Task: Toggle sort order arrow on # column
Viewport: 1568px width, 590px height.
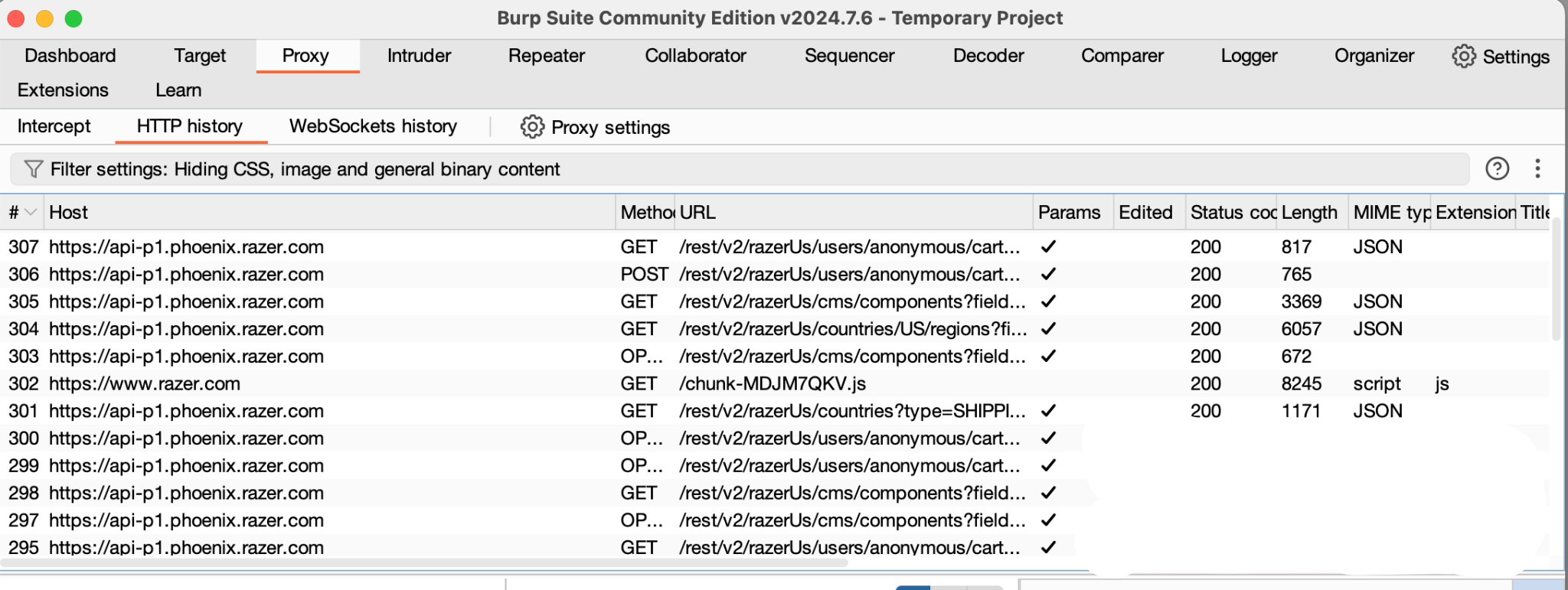Action: point(31,213)
